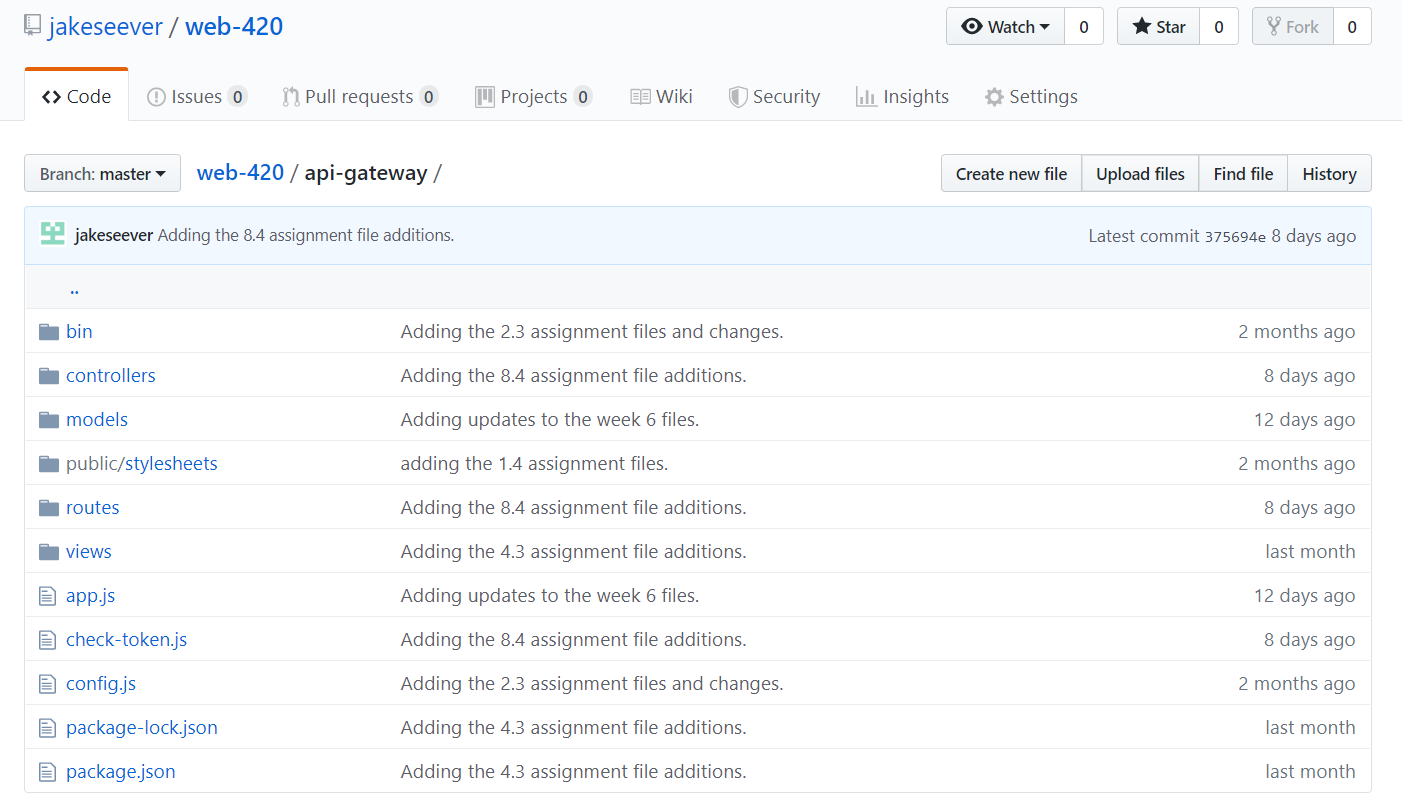The image size is (1402, 807).
Task: Open the views folder
Action: 89,551
